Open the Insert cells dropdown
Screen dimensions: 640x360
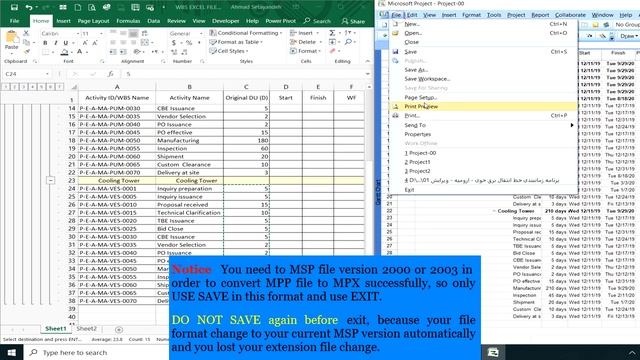click(x=304, y=33)
